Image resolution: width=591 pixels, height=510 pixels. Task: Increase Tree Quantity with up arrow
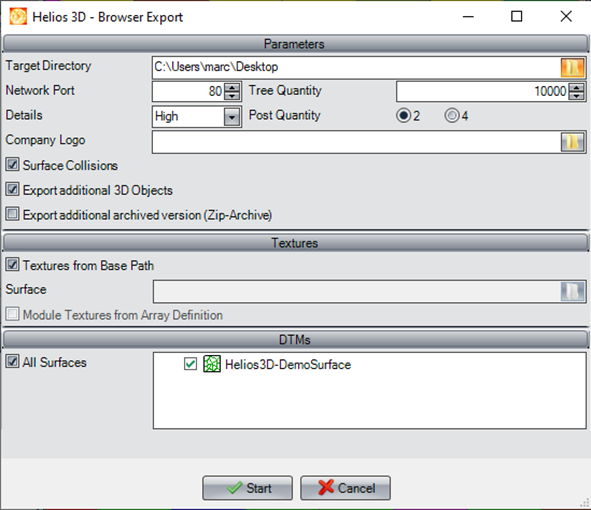577,87
